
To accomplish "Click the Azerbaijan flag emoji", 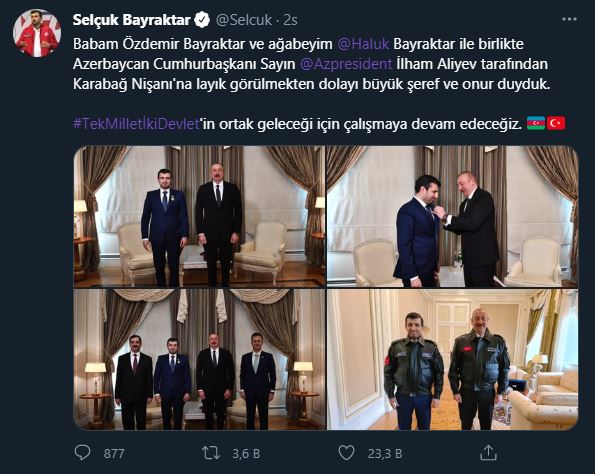I will [x=536, y=123].
